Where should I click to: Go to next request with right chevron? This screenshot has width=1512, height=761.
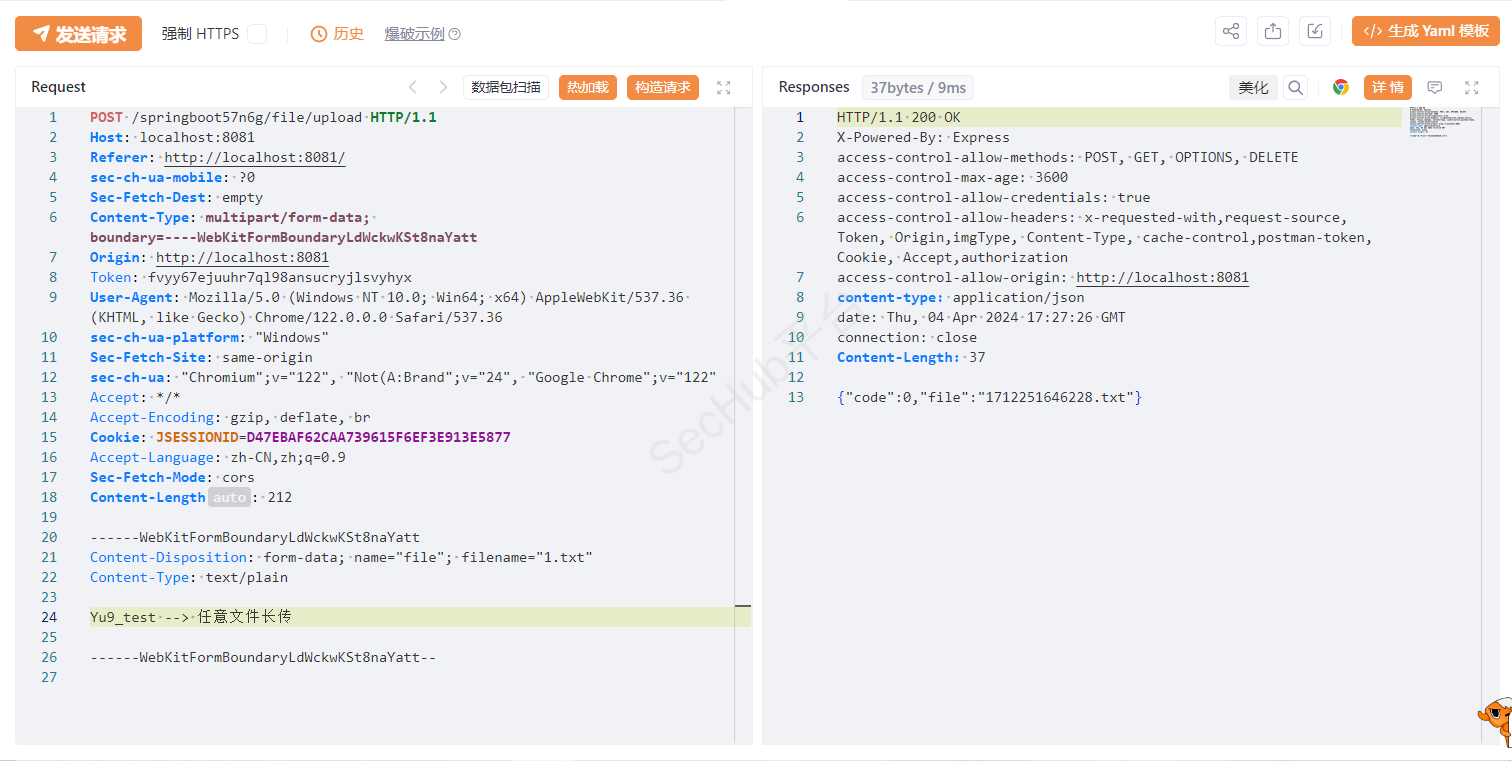tap(442, 88)
